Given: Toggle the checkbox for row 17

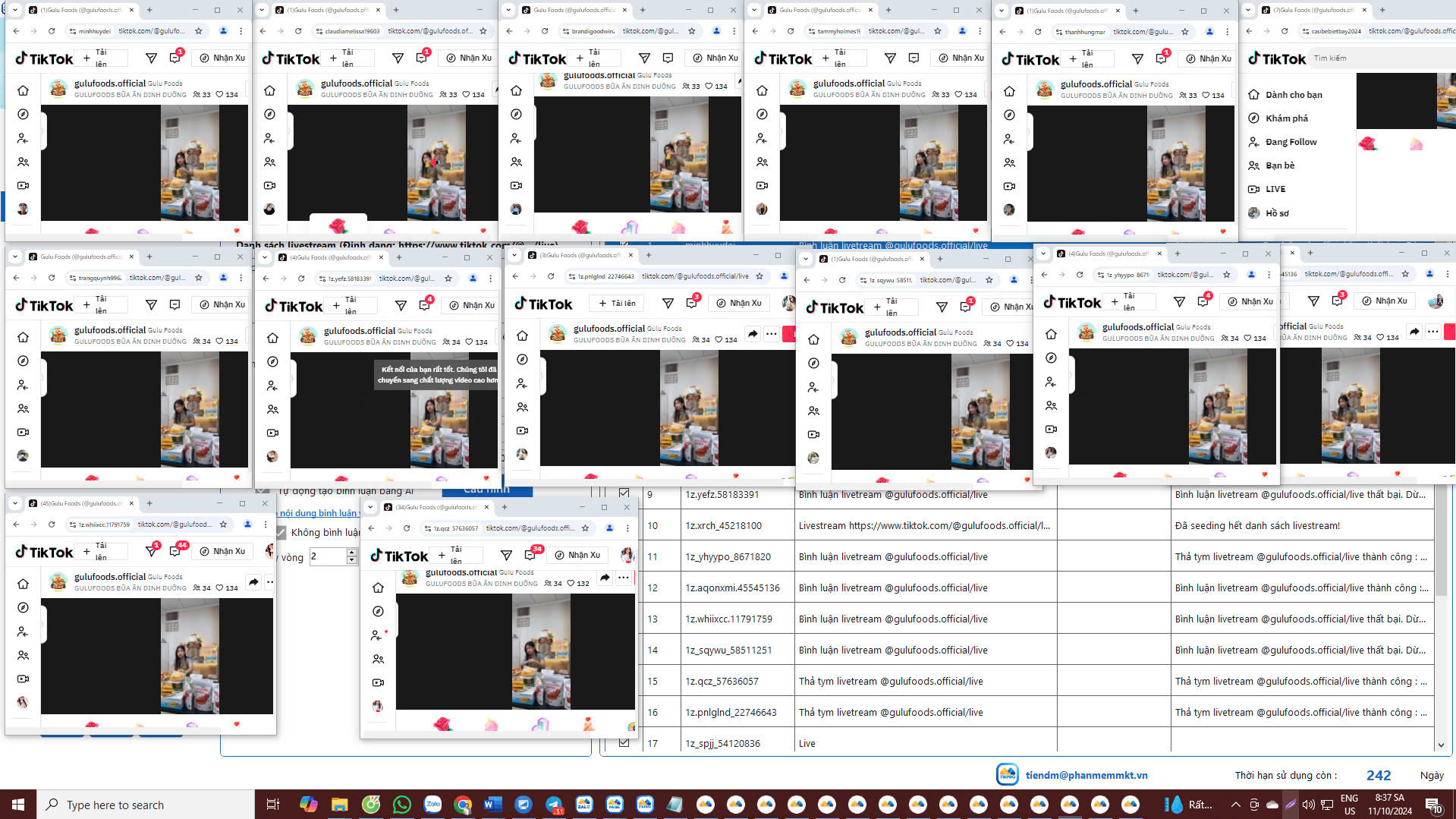Looking at the screenshot, I should pyautogui.click(x=624, y=743).
